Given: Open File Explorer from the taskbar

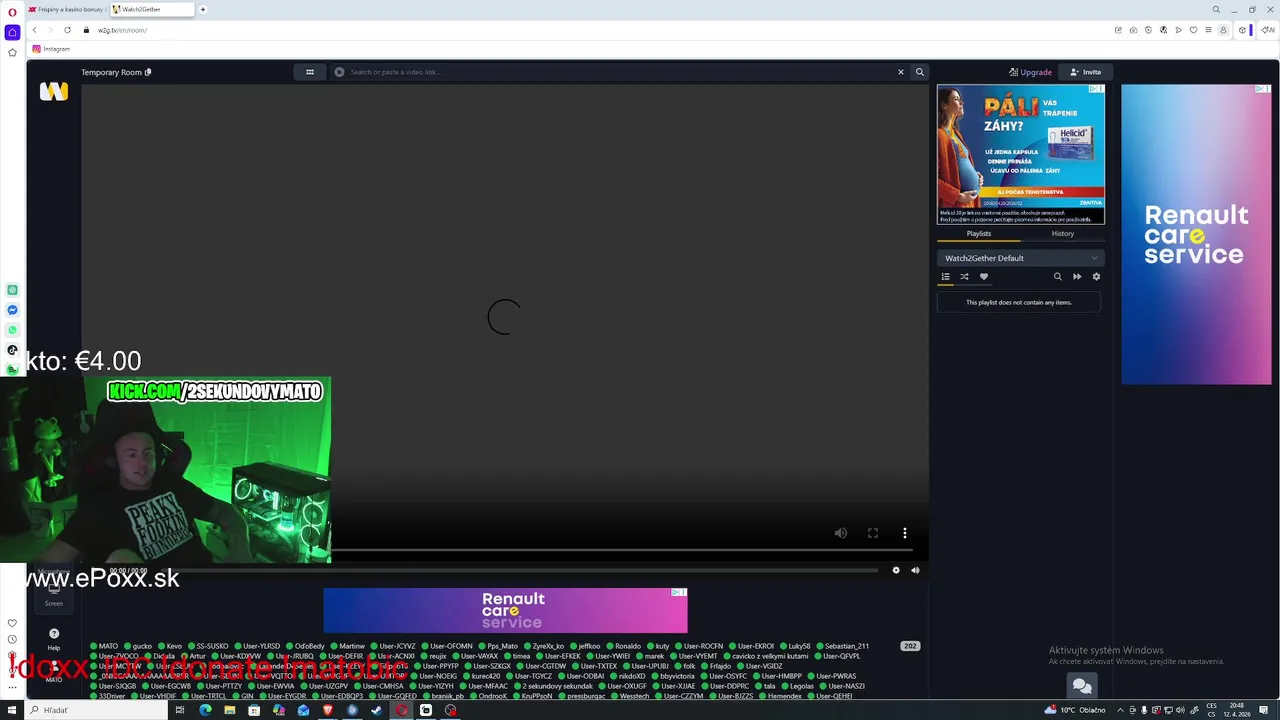Looking at the screenshot, I should (x=229, y=710).
